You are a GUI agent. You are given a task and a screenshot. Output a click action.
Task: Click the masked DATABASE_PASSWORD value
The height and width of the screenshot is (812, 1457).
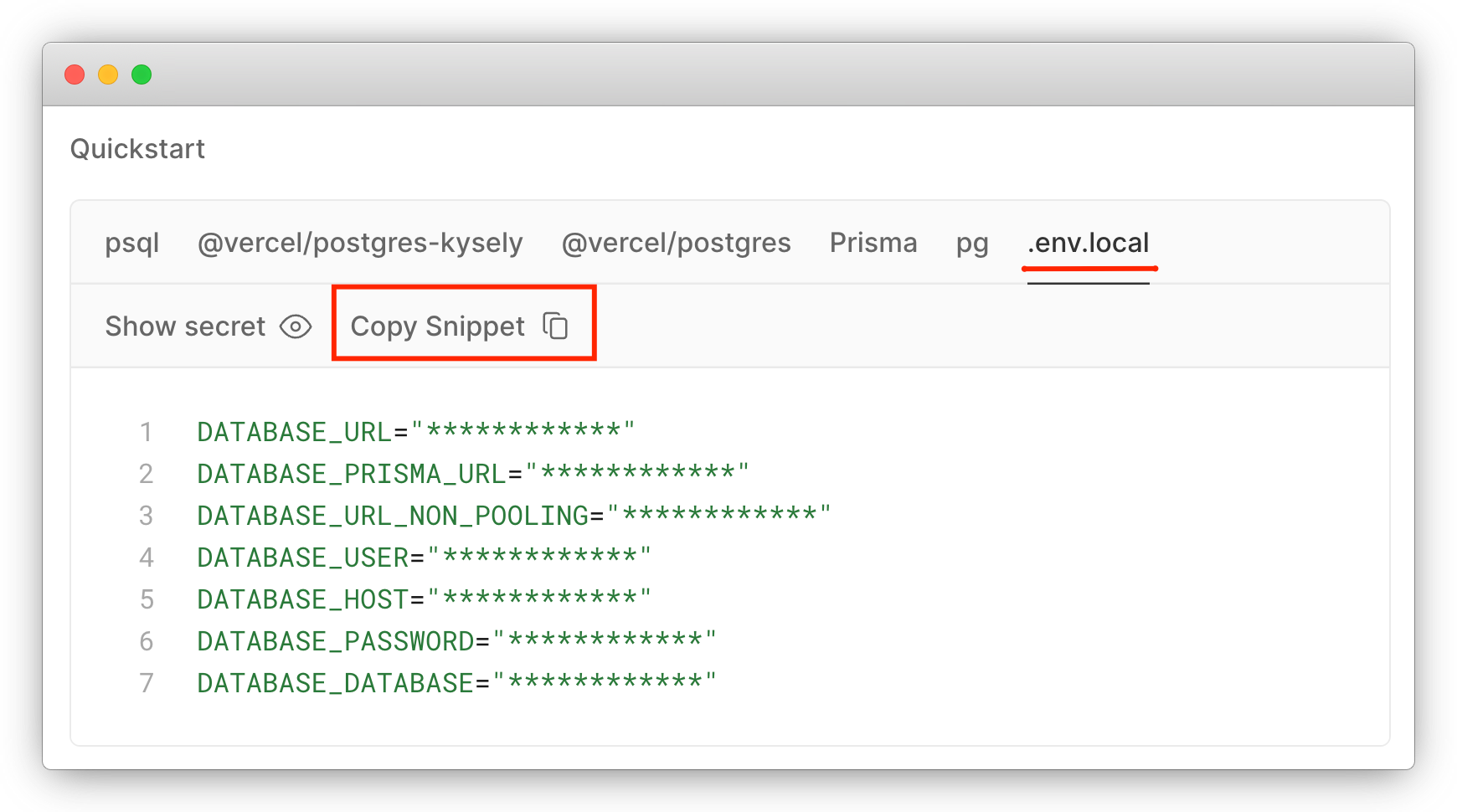(x=603, y=640)
